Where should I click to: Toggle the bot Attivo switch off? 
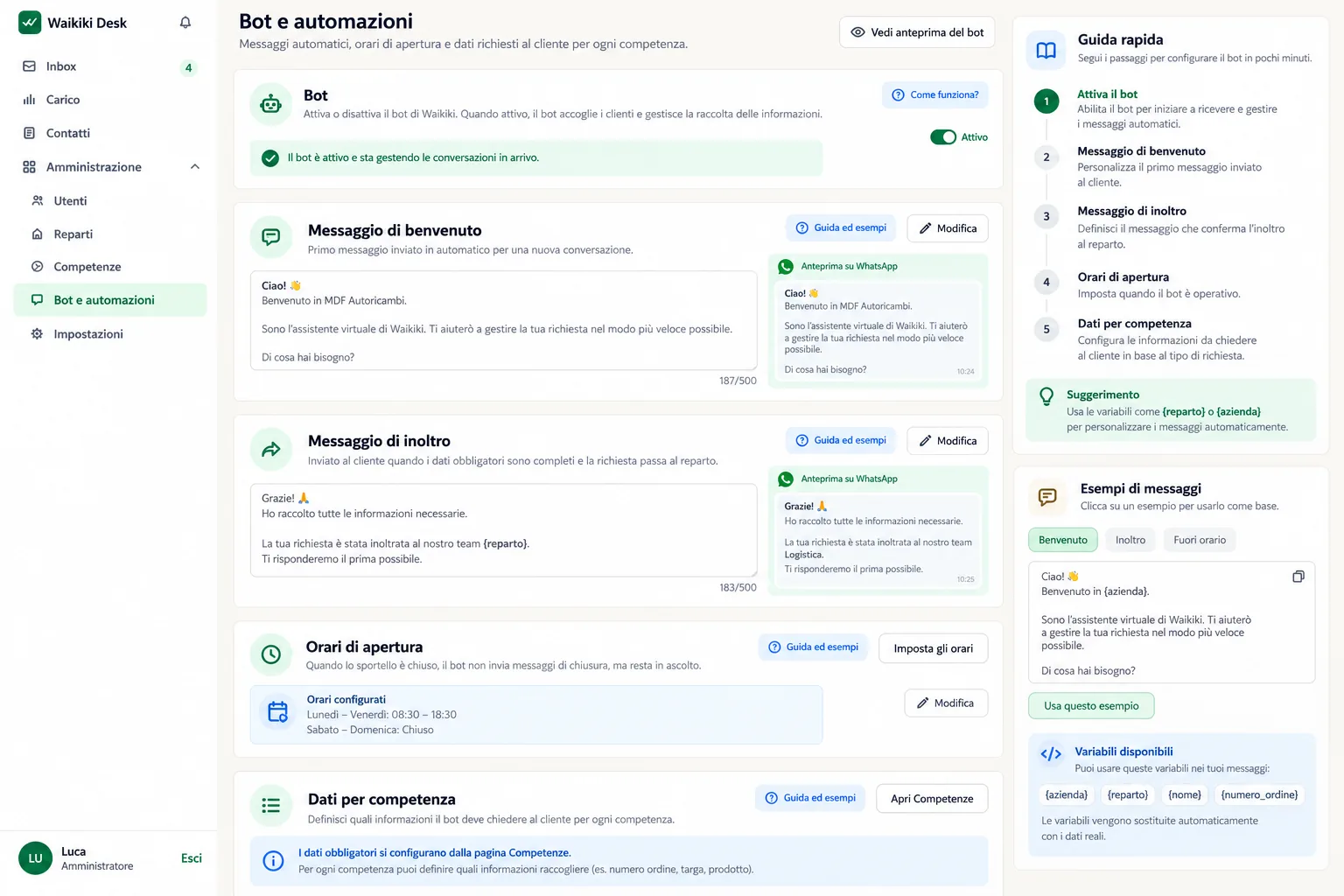pos(943,137)
